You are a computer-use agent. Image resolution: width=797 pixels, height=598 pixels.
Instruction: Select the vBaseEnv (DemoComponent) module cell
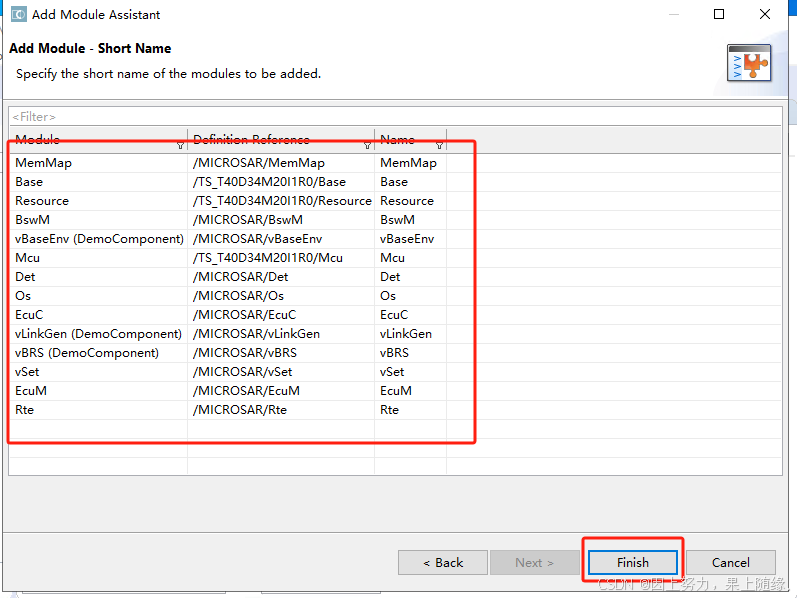98,239
